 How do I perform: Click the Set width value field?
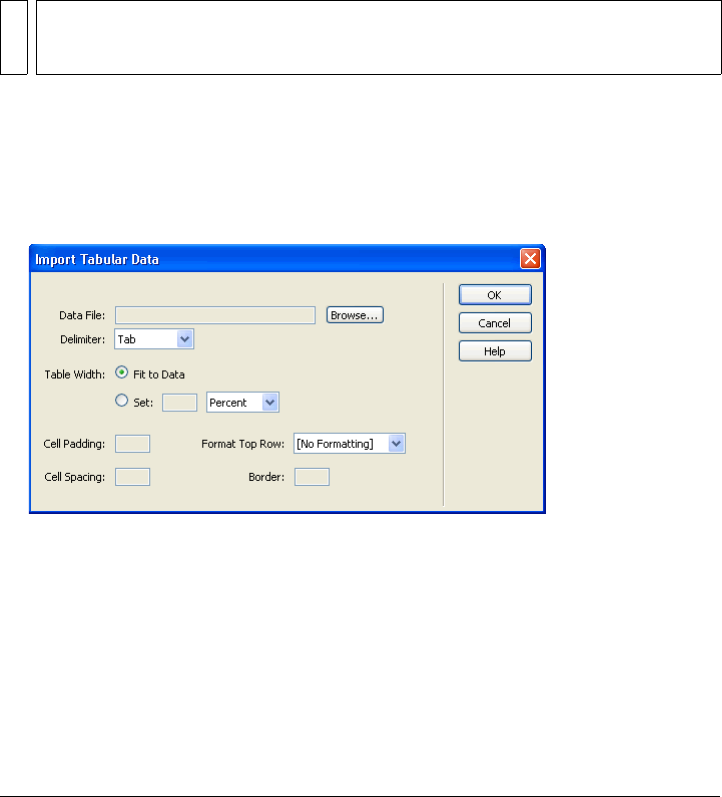pos(179,403)
